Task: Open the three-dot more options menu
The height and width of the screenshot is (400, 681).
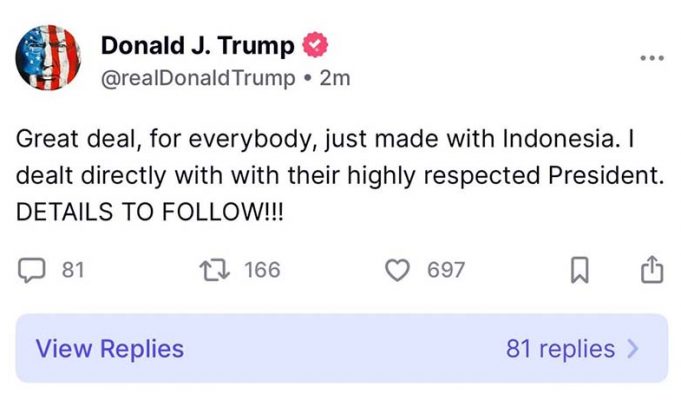Action: coord(651,58)
